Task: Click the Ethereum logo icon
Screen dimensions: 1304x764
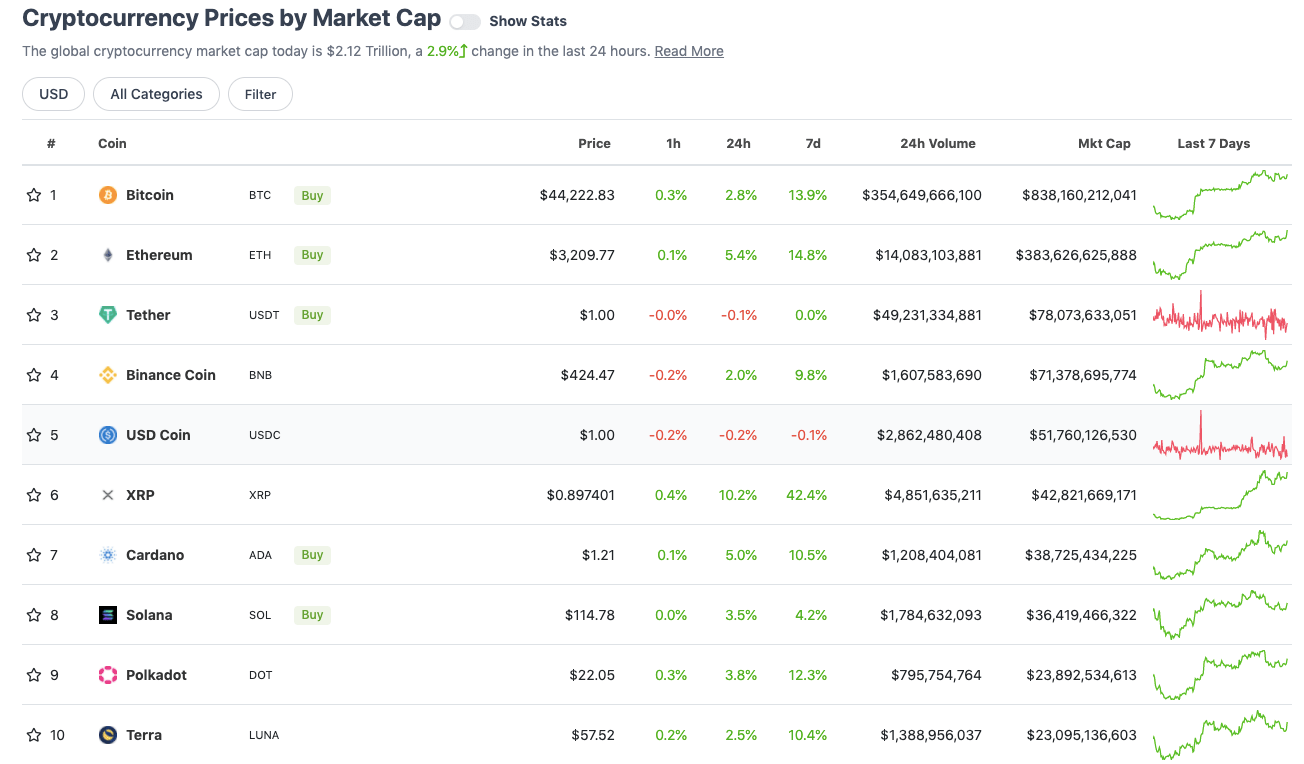Action: tap(108, 255)
